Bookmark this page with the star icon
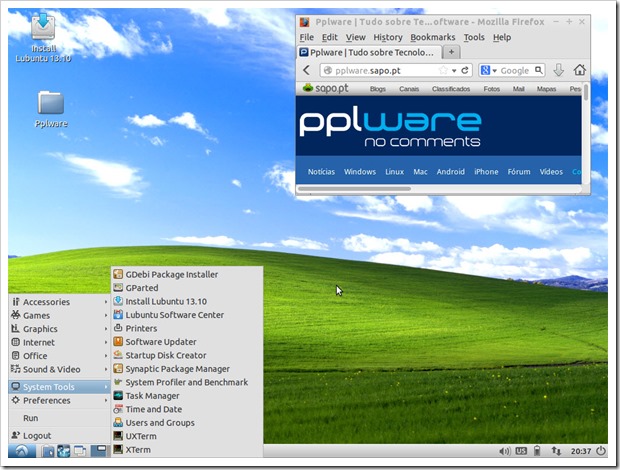620x470 pixels. (443, 70)
